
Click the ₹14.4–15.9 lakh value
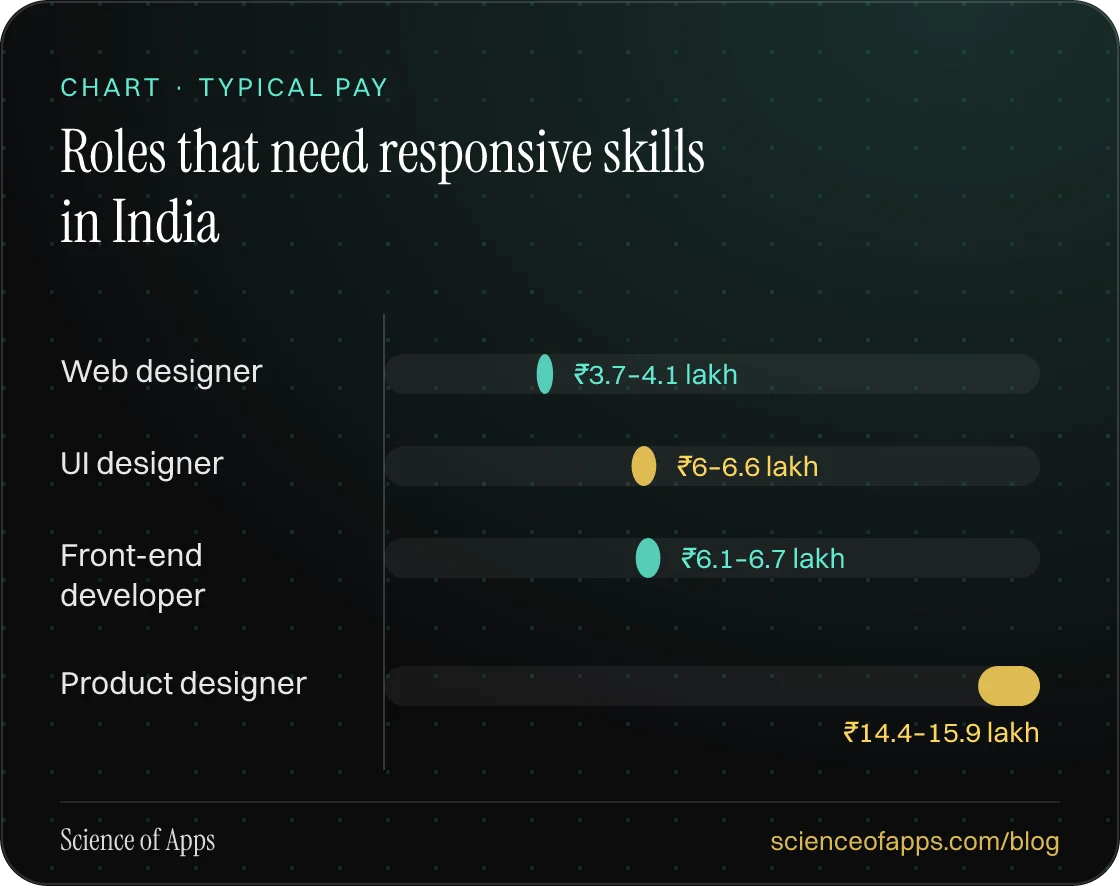(941, 733)
